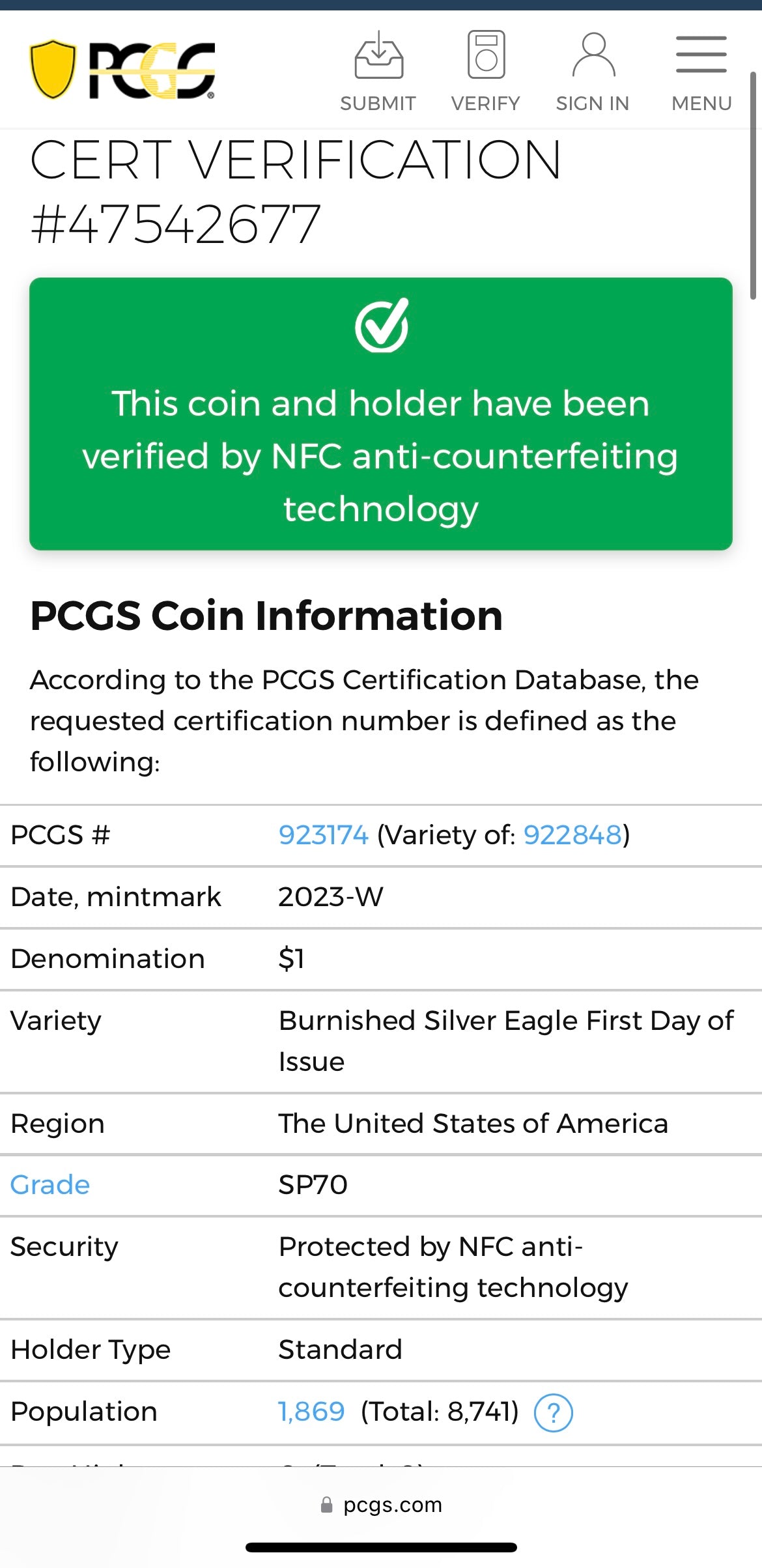
Task: Click the green verification checkmark icon
Action: pos(381,328)
